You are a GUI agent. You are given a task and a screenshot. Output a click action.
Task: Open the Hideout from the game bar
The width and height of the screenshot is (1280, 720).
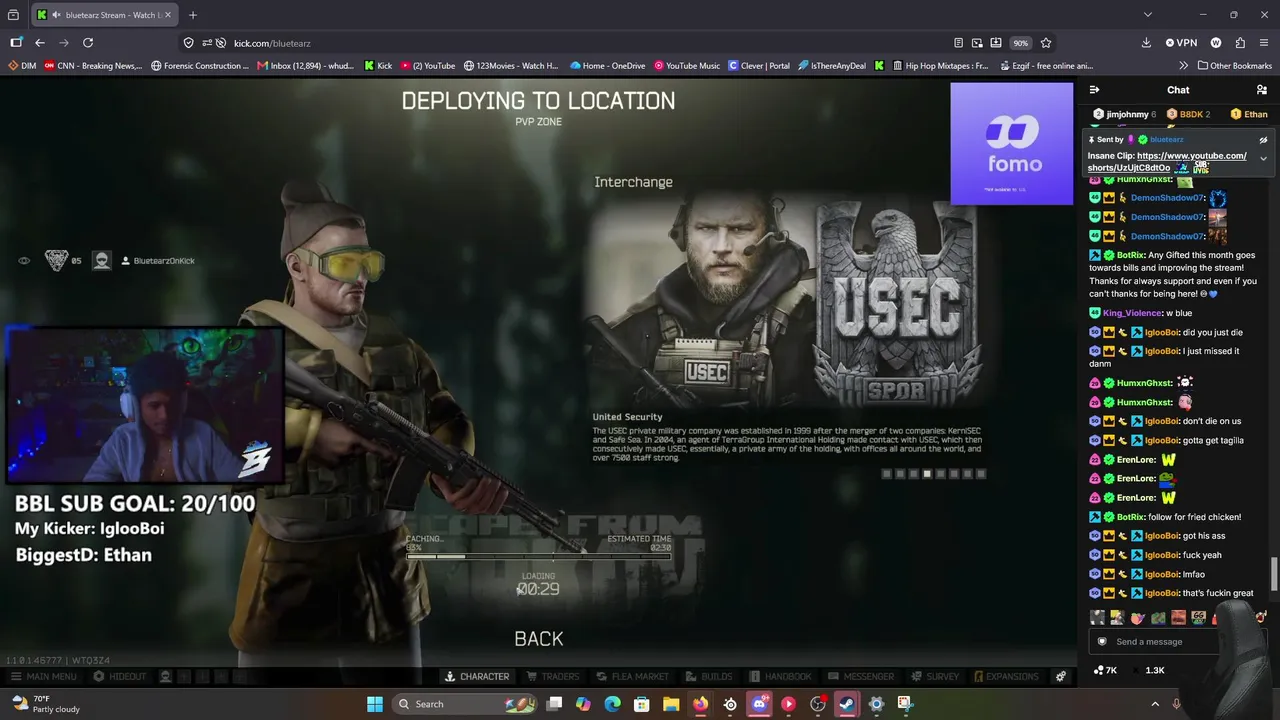(x=120, y=677)
